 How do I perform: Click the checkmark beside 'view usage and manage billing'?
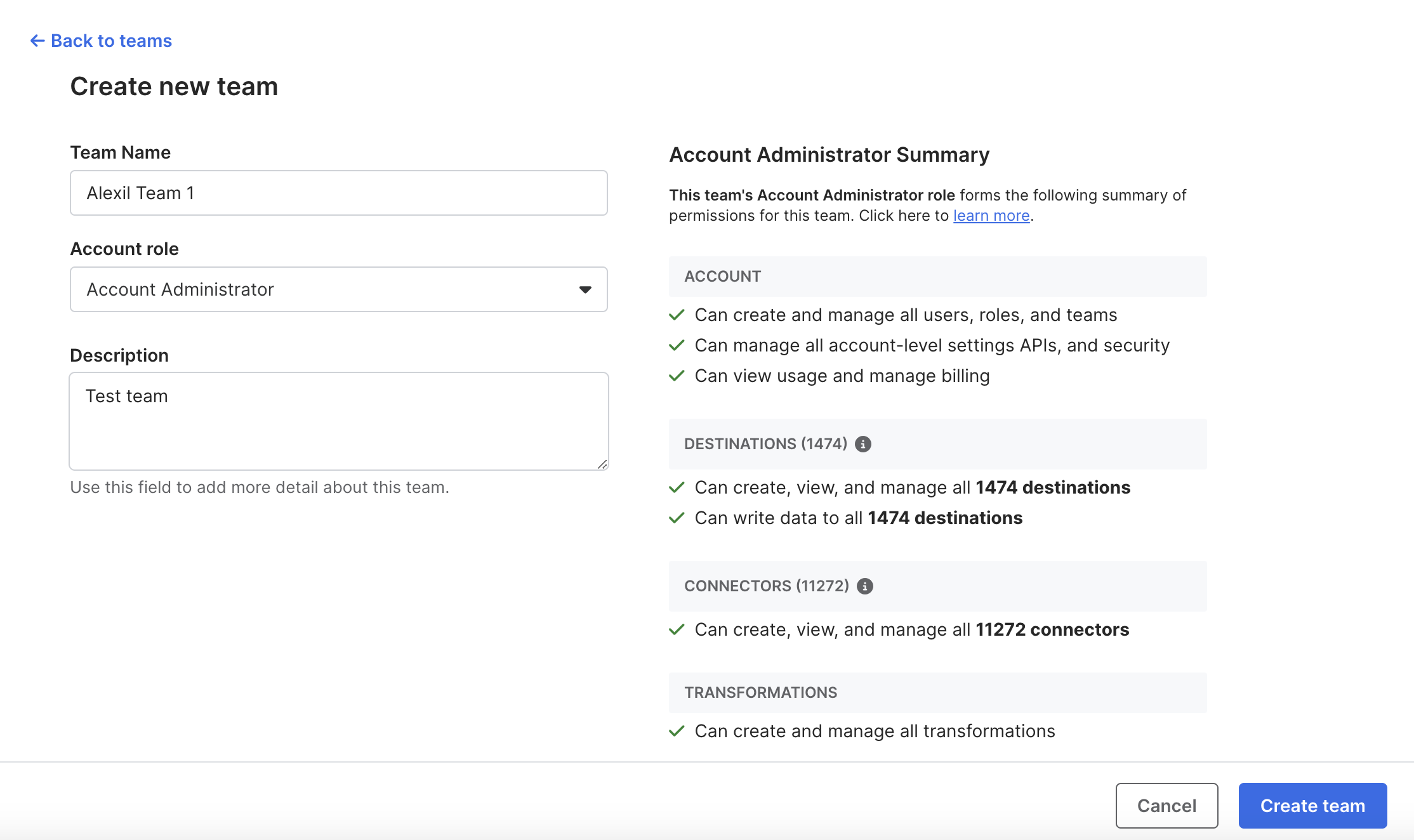coord(677,376)
